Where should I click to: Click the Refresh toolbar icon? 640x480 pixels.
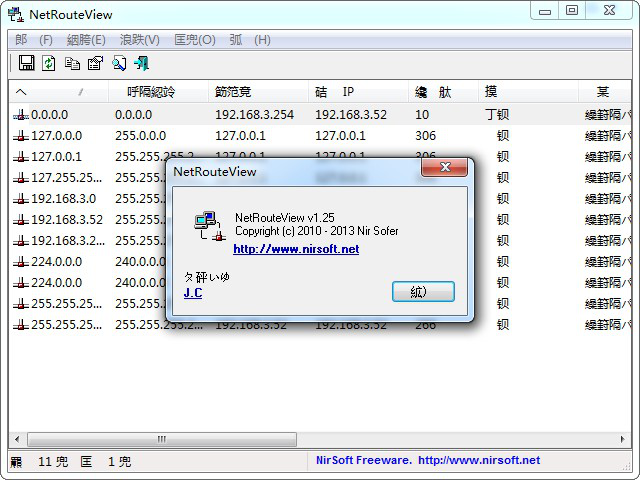click(49, 63)
